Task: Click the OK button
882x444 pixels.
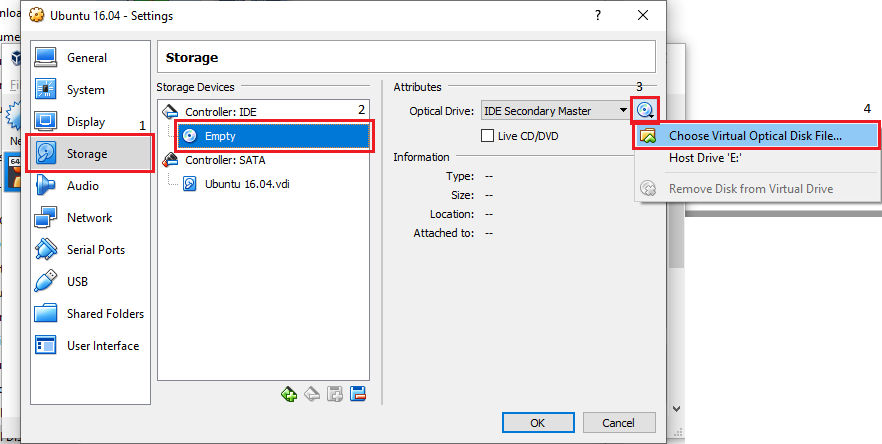Action: point(538,423)
